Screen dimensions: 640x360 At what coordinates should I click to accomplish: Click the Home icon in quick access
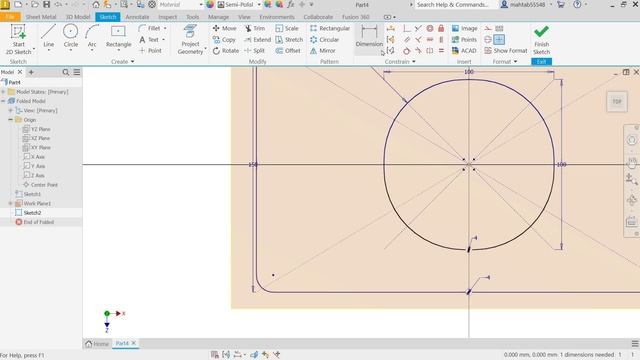point(96,4)
